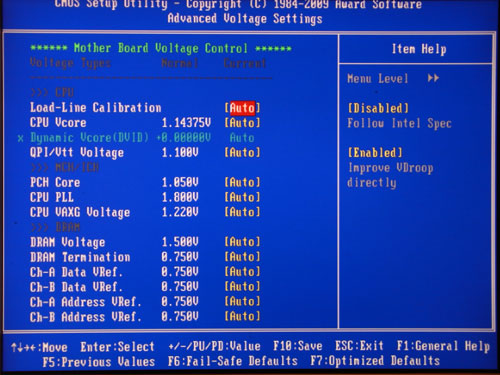500x375 pixels.
Task: Open the Ch-B Data VRef. Auto setting
Action: pos(242,287)
